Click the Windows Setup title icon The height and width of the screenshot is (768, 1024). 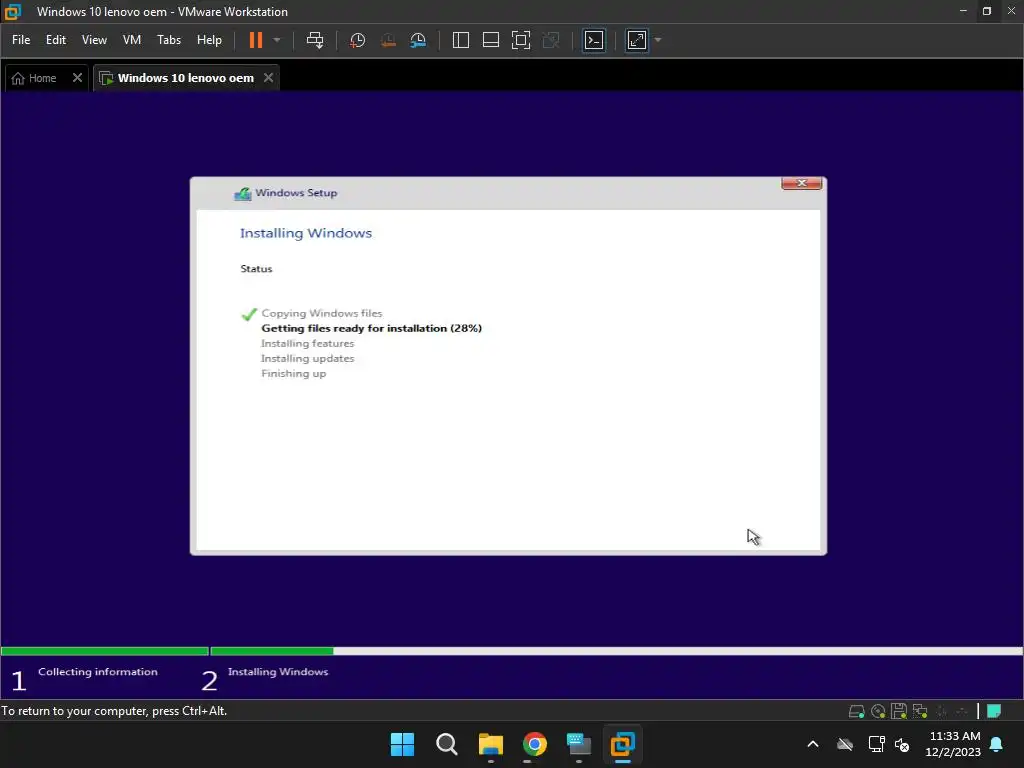click(x=243, y=193)
